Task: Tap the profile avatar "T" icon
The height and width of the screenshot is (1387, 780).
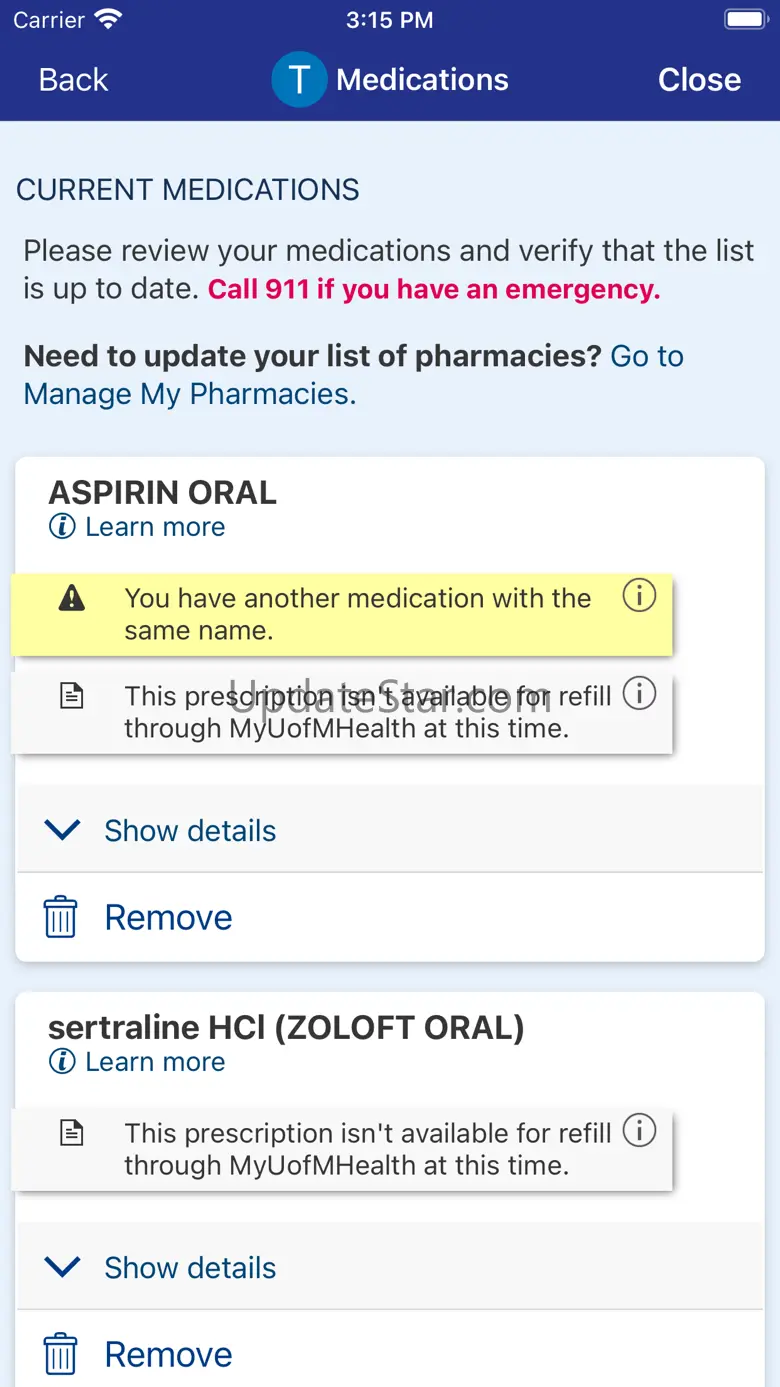Action: coord(299,80)
